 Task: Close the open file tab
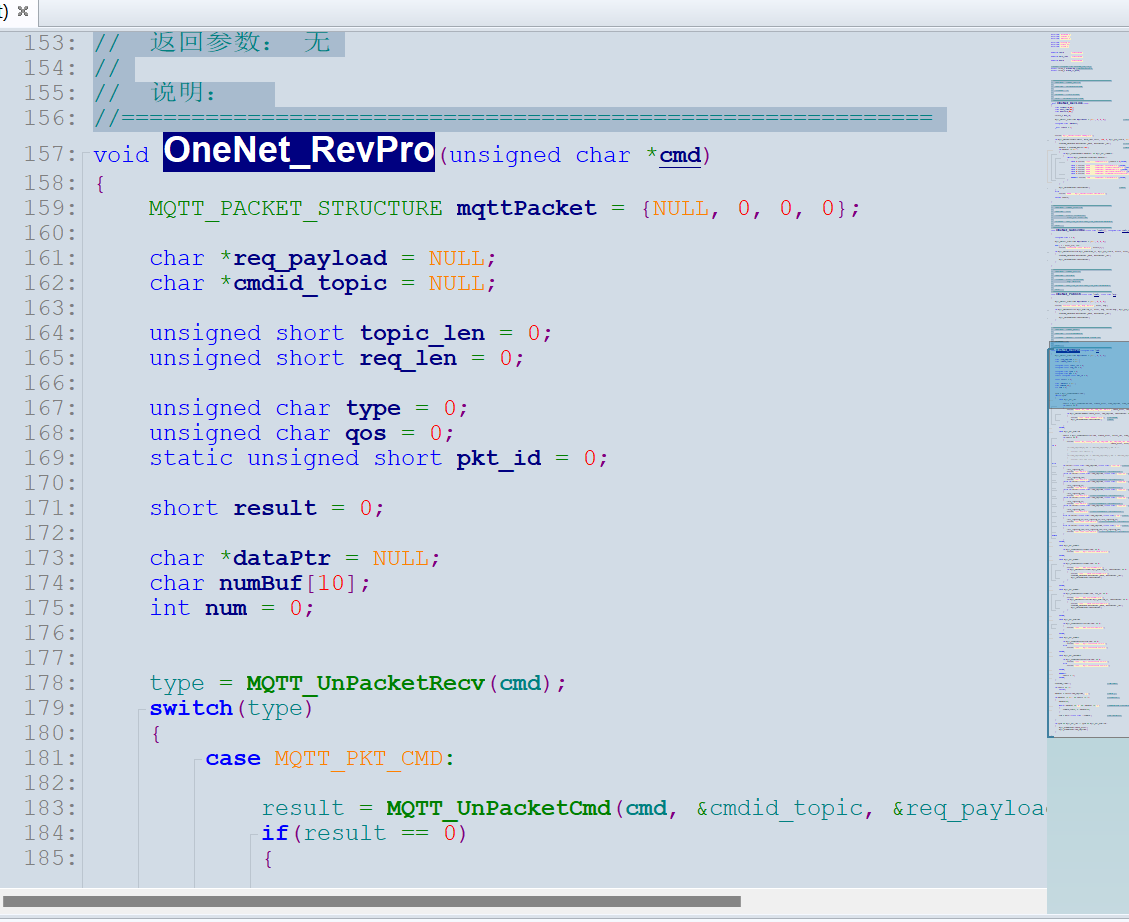(x=23, y=11)
